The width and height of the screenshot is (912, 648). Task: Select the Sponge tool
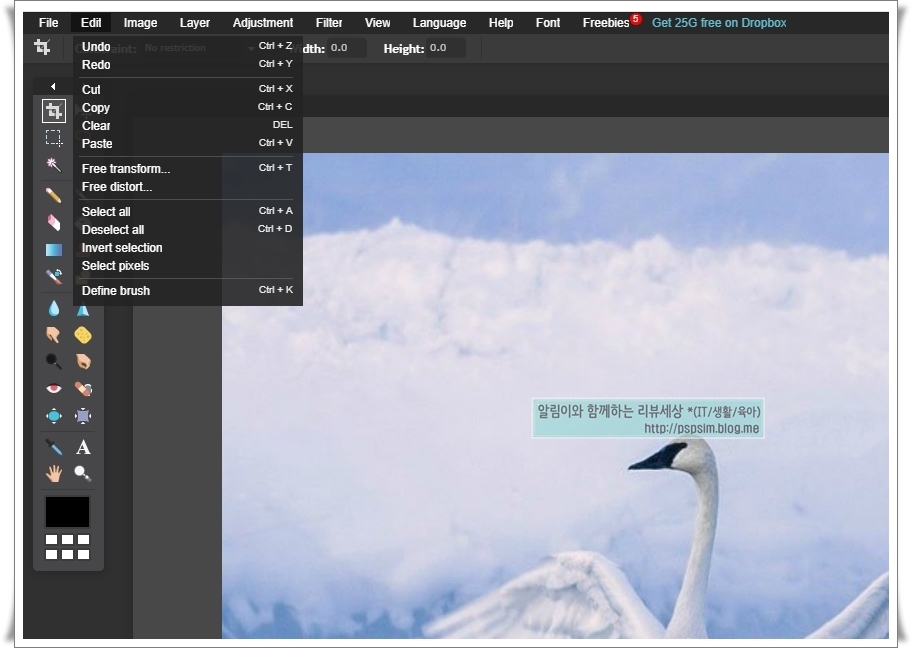[x=83, y=335]
